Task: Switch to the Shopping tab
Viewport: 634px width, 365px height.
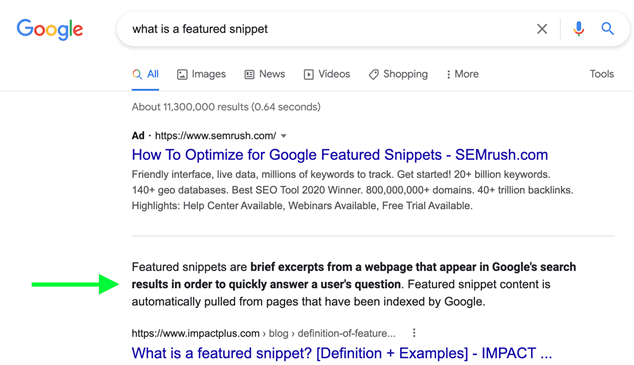Action: [x=398, y=74]
